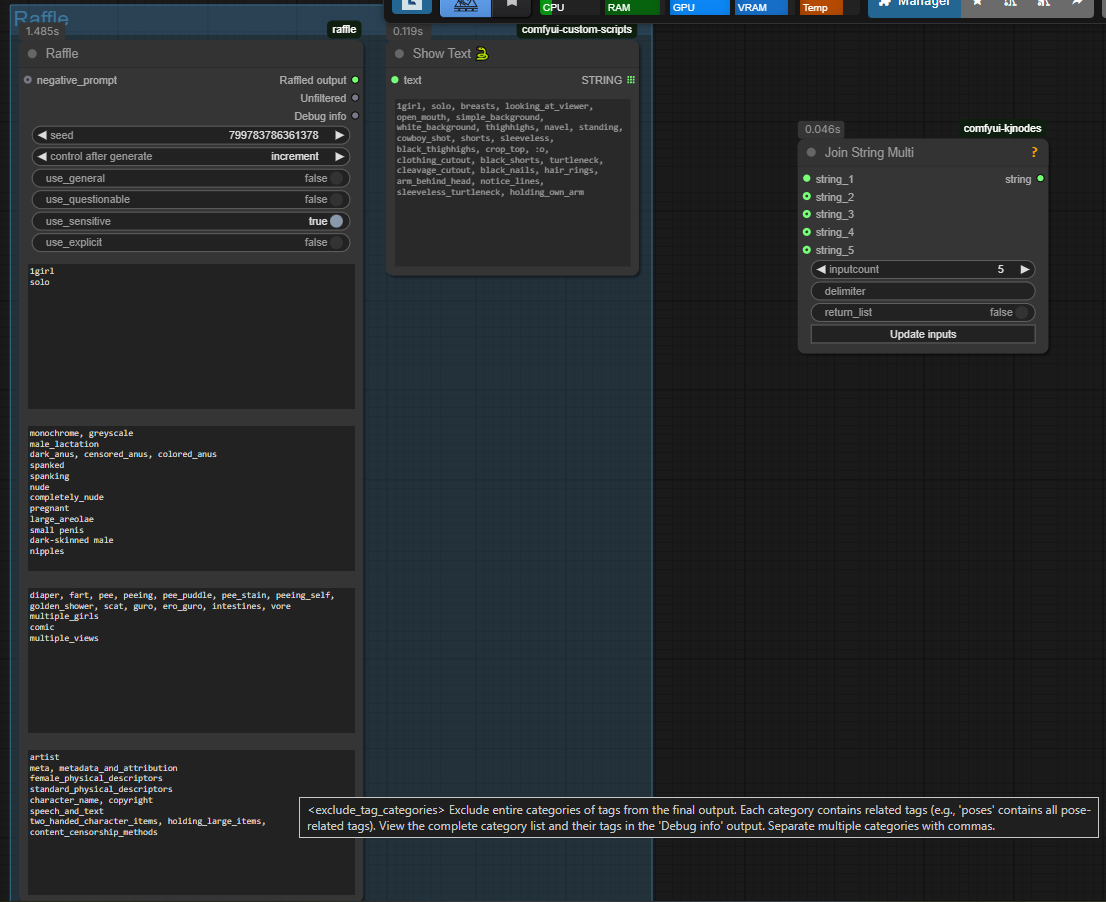Image resolution: width=1106 pixels, height=902 pixels.
Task: Open the control after generate dropdown
Action: [x=190, y=157]
